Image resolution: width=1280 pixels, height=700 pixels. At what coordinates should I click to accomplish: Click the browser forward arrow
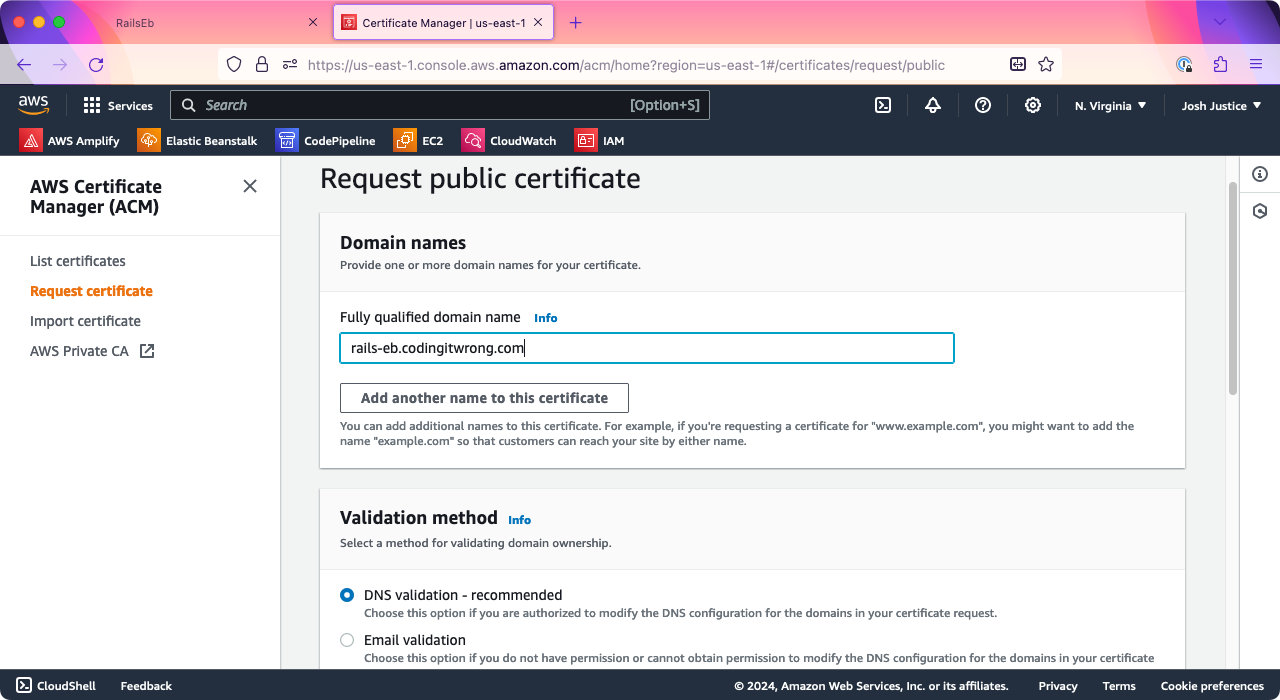(x=60, y=64)
